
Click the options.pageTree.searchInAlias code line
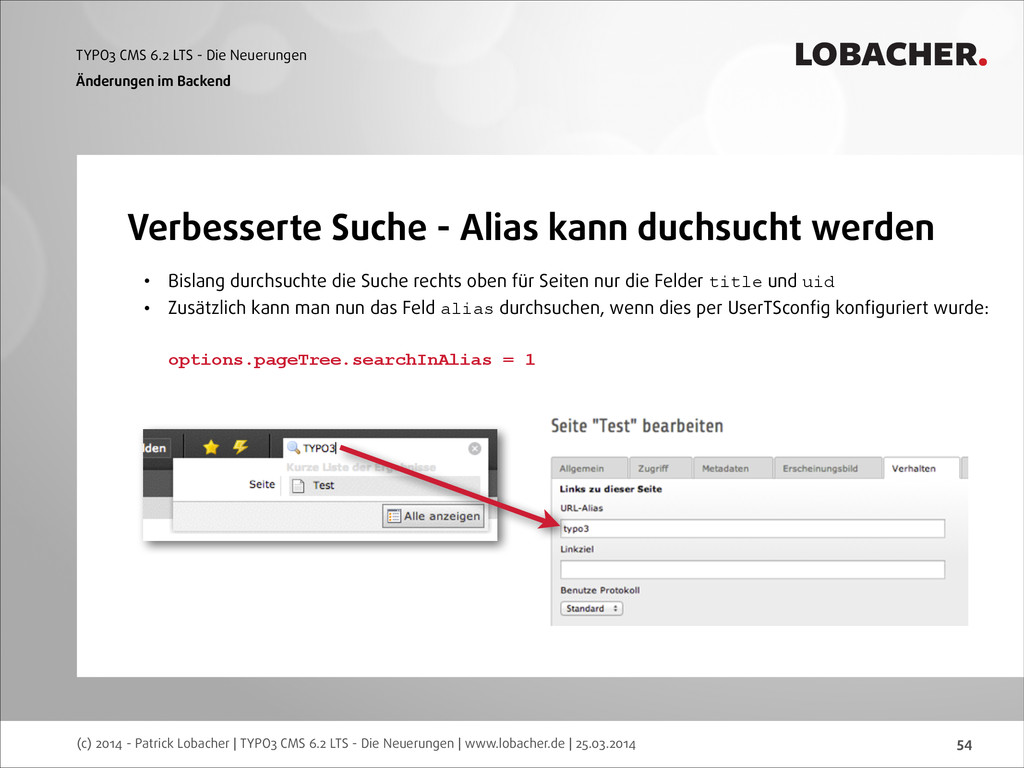point(351,360)
